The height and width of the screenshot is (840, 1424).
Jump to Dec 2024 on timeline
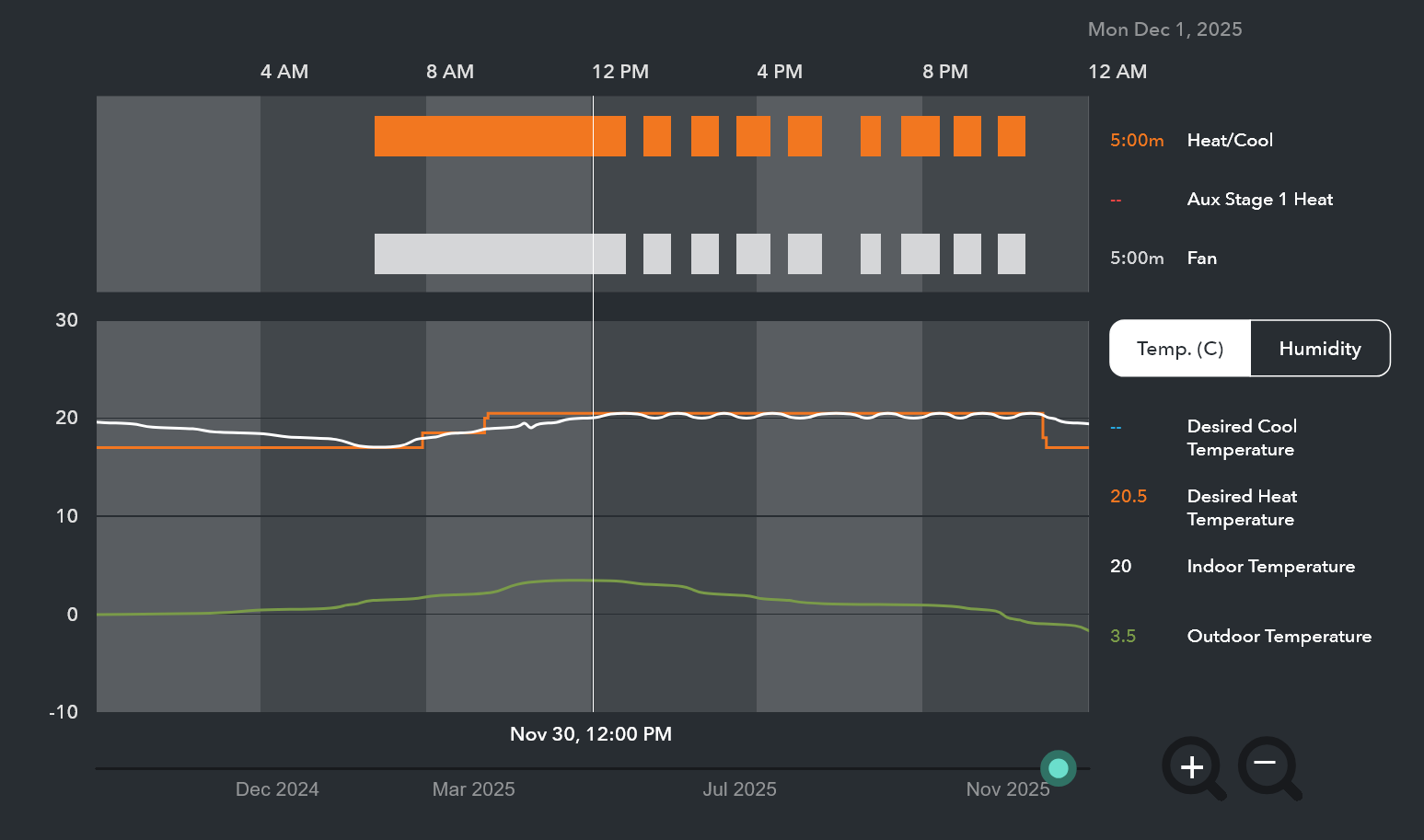click(x=277, y=789)
